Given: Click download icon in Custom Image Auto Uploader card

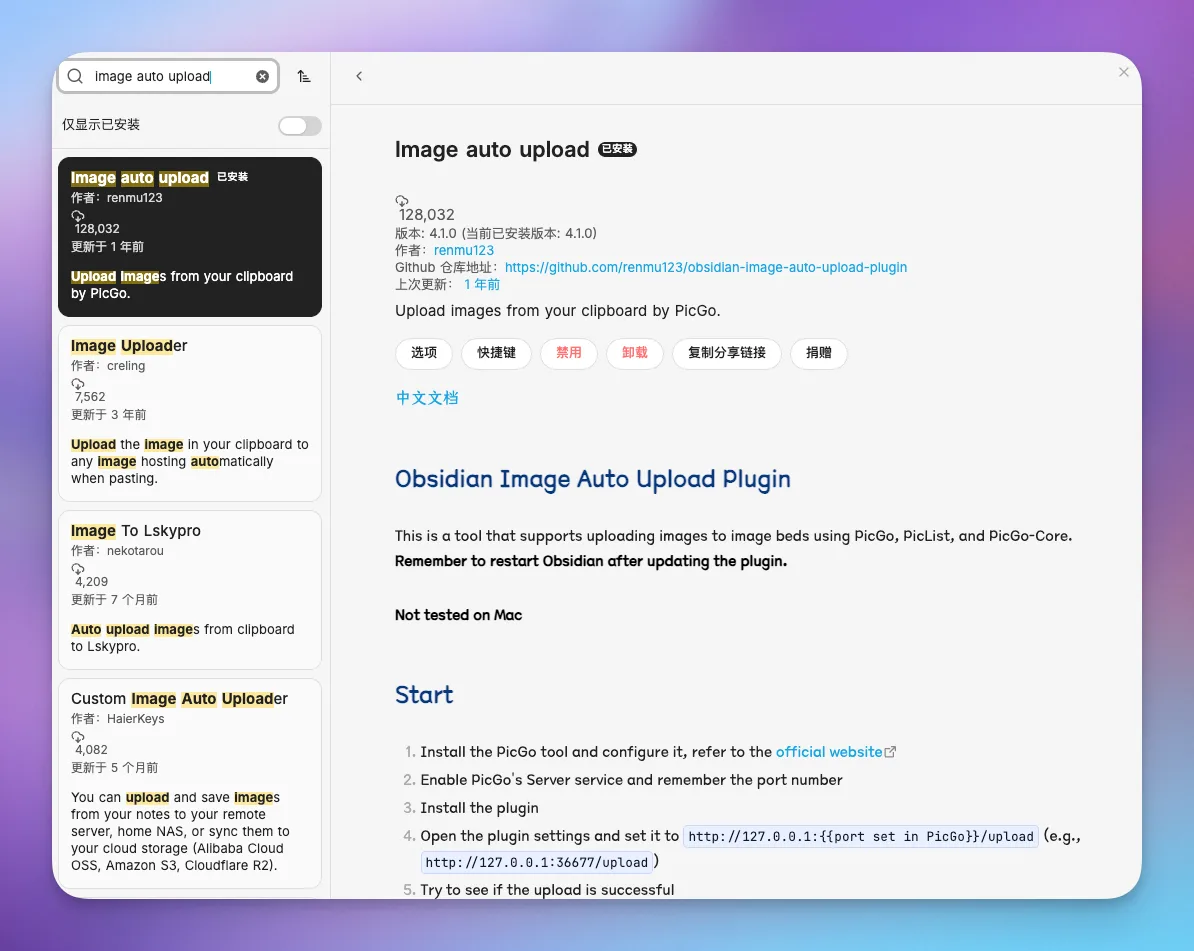Looking at the screenshot, I should pos(78,737).
